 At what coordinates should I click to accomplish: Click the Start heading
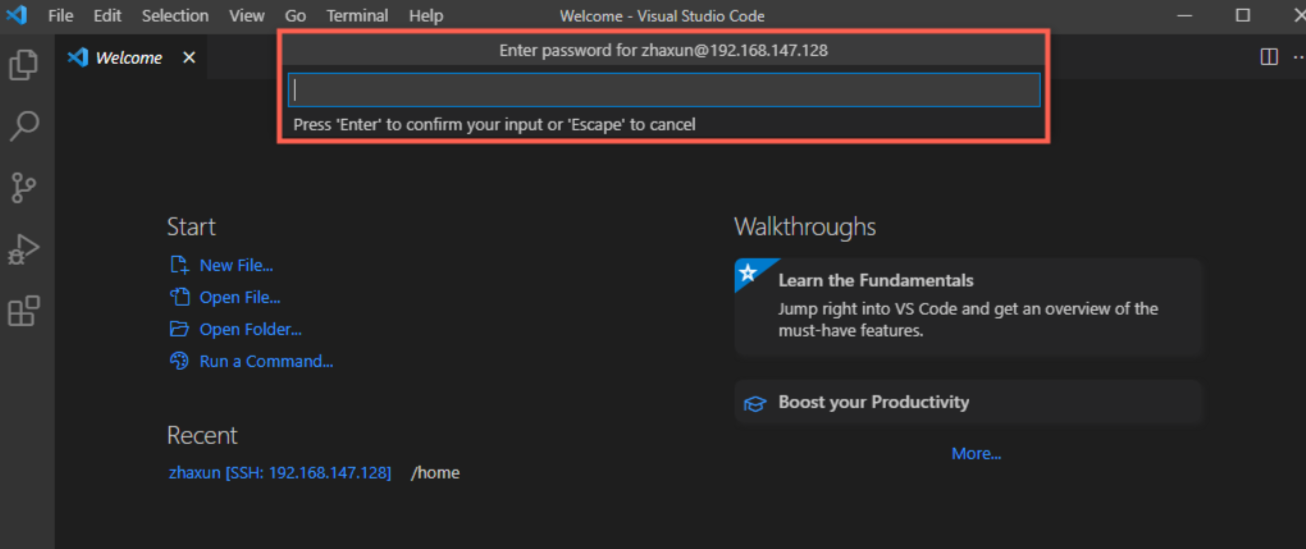pyautogui.click(x=191, y=227)
